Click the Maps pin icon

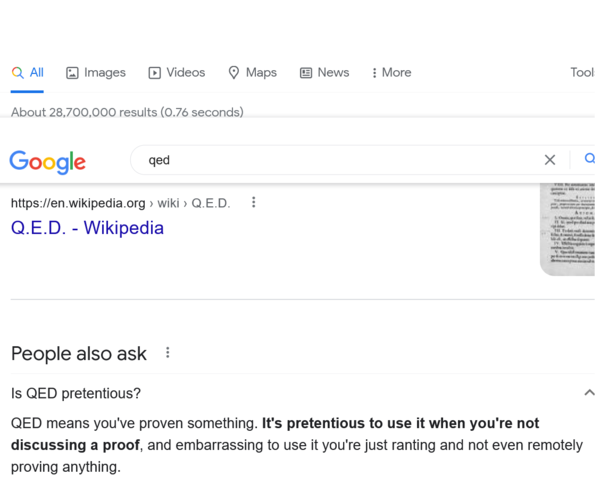coord(234,73)
